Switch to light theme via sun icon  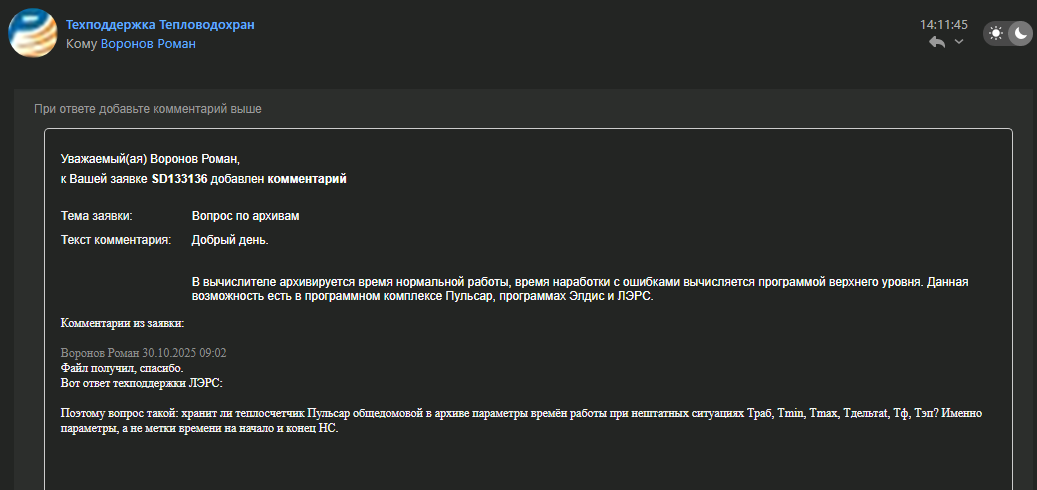click(x=996, y=33)
